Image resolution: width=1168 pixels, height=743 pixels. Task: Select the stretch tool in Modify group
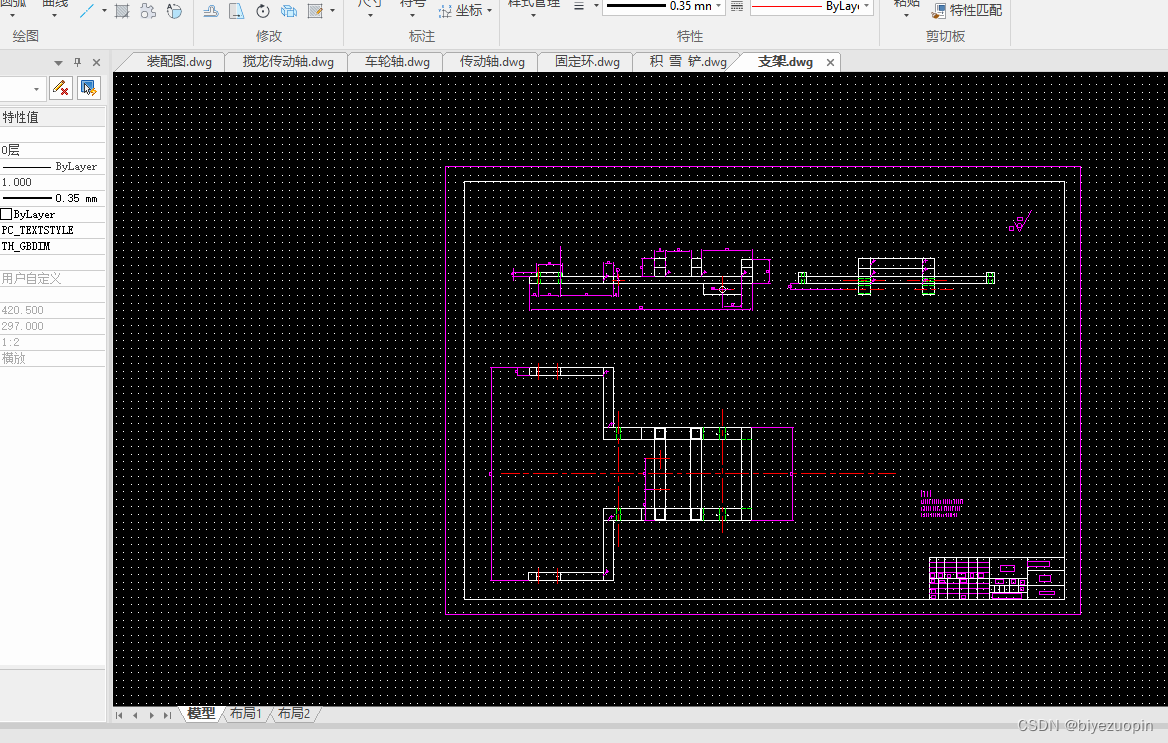tap(236, 10)
